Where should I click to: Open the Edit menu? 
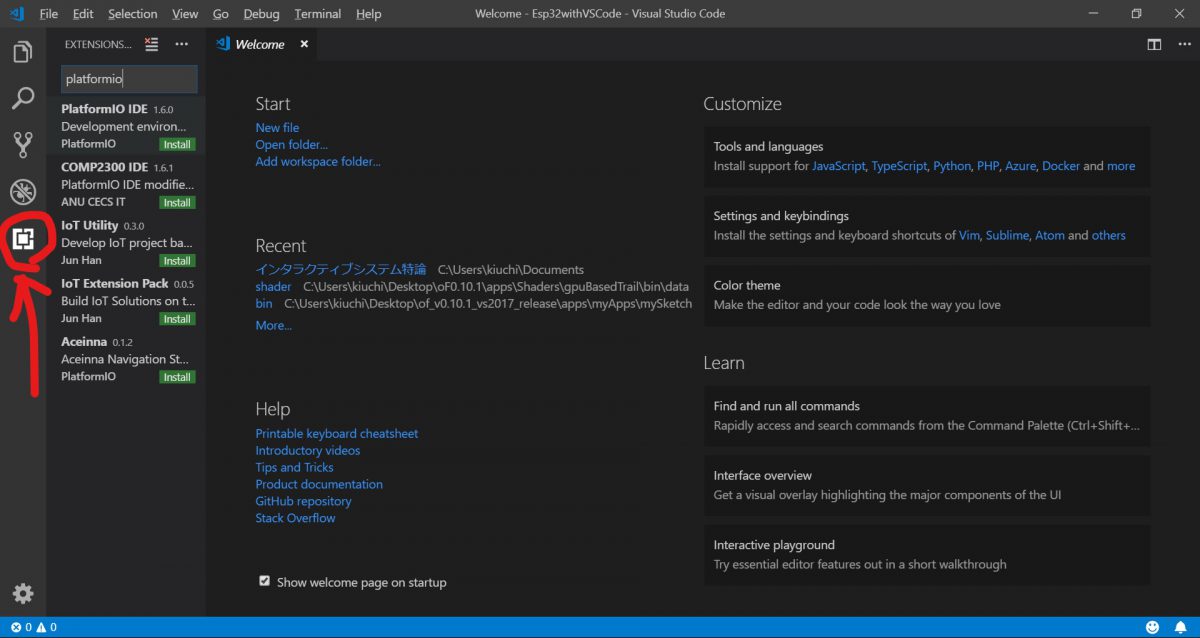pyautogui.click(x=83, y=14)
